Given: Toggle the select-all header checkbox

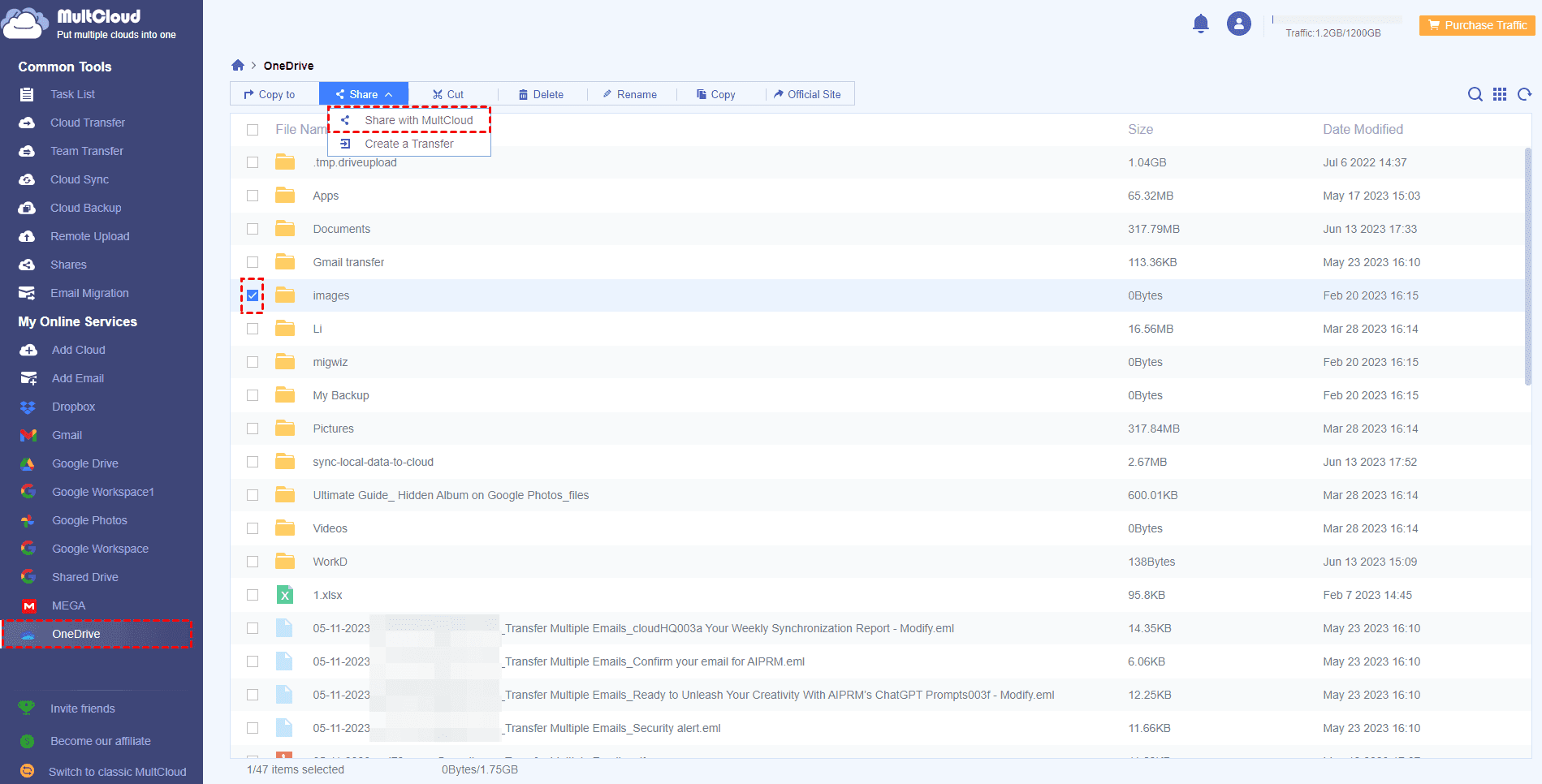Looking at the screenshot, I should pyautogui.click(x=253, y=130).
